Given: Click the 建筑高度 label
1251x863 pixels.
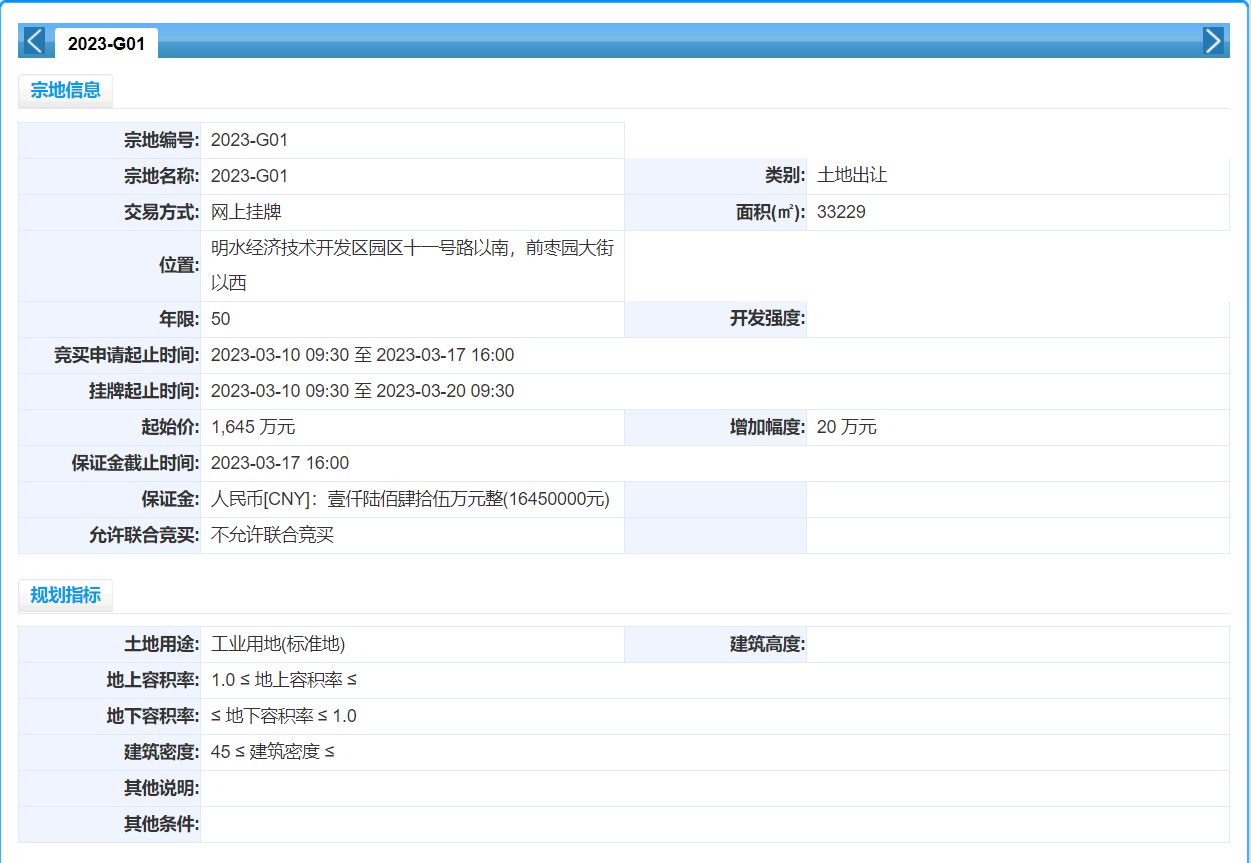Looking at the screenshot, I should pos(767,644).
